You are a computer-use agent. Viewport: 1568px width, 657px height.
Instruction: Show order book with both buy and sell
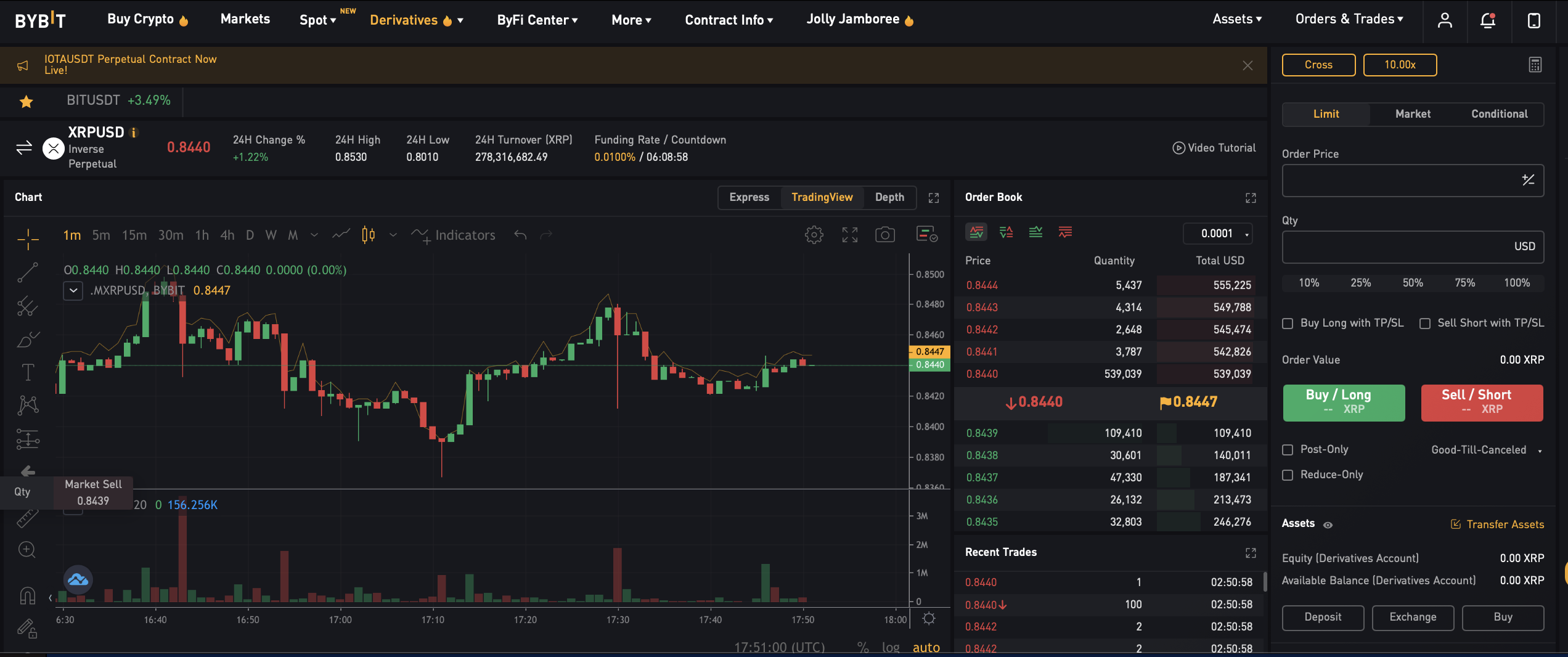976,232
